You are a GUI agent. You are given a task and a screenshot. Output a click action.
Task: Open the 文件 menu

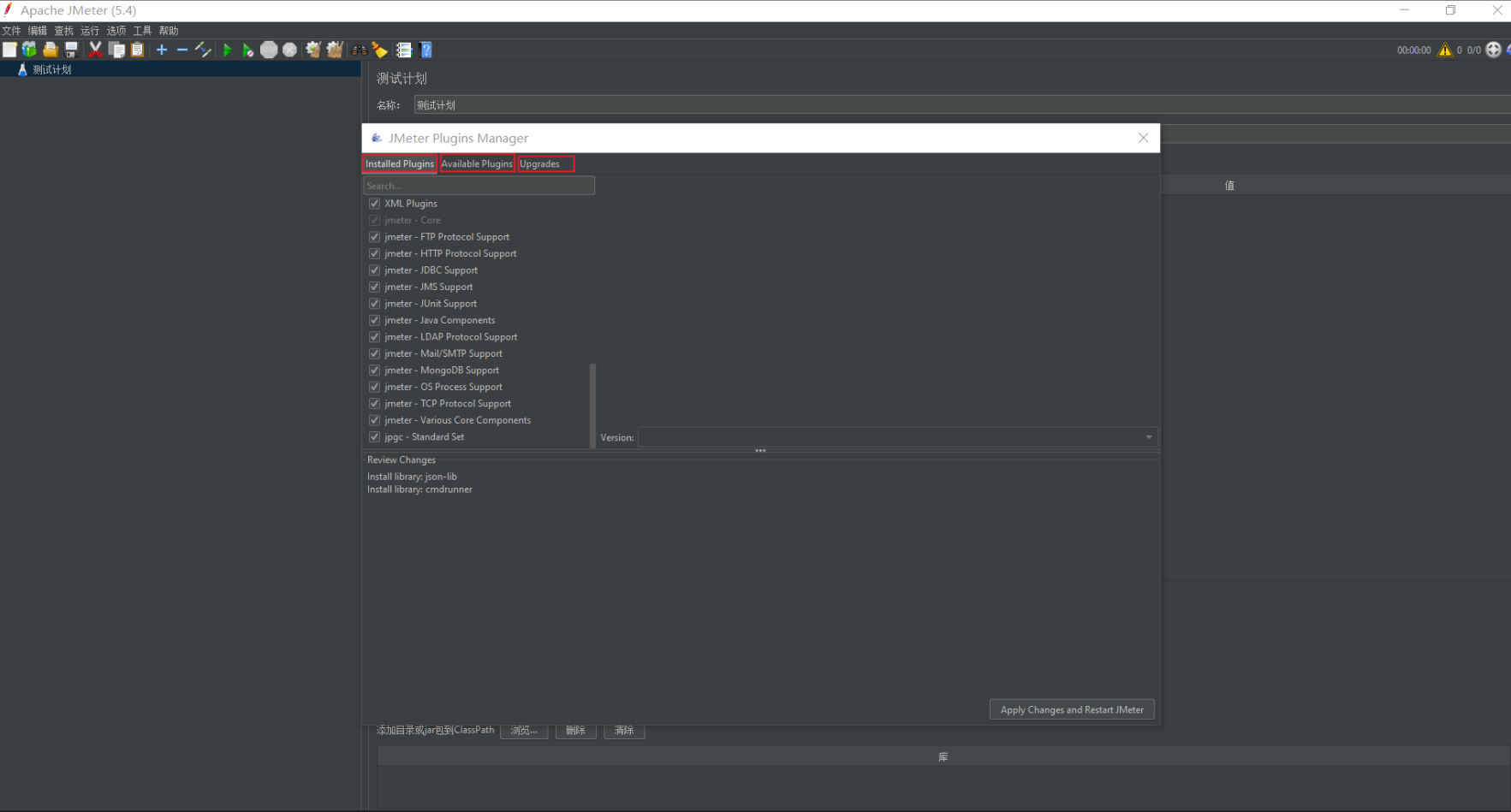click(11, 31)
